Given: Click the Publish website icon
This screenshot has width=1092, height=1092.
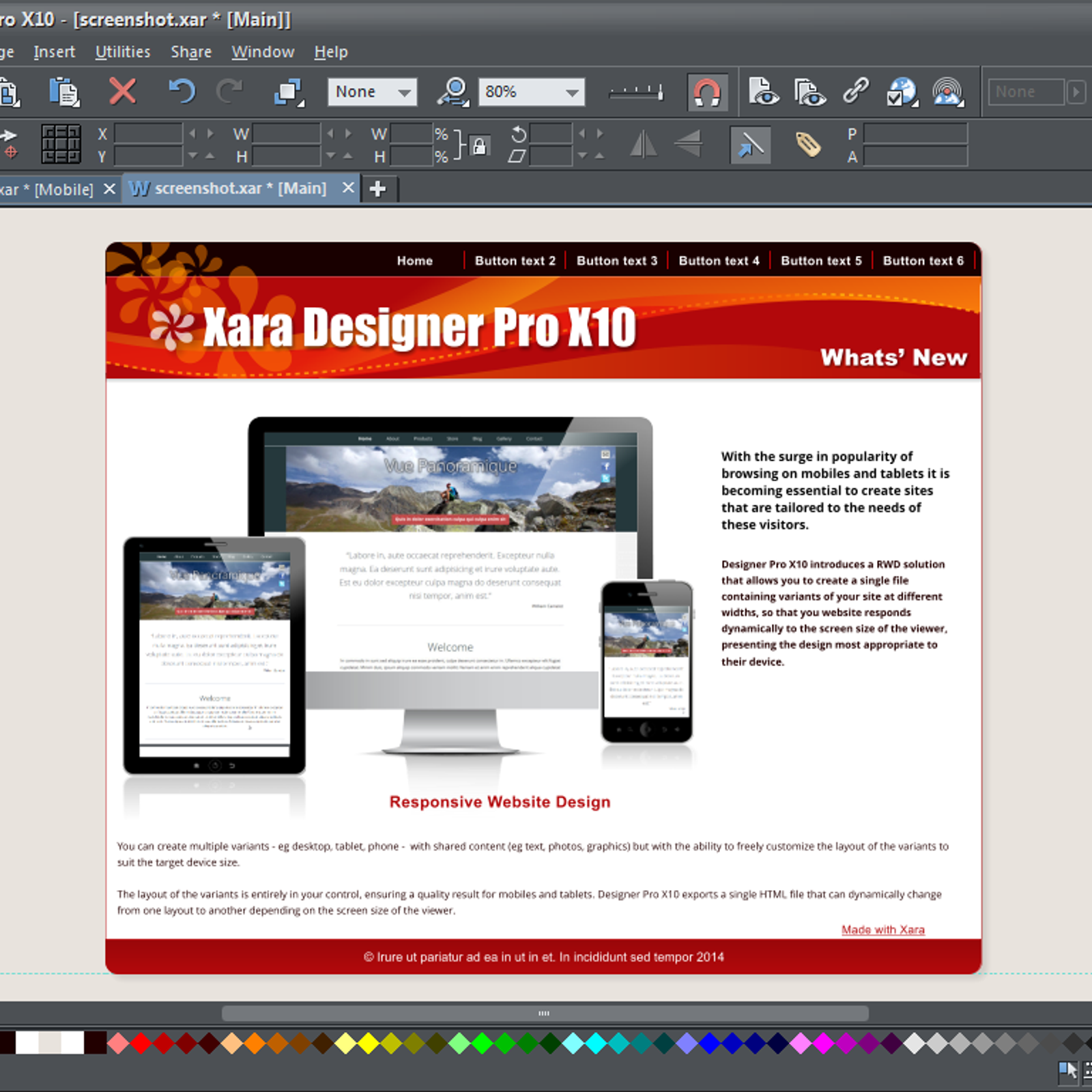Looking at the screenshot, I should pyautogui.click(x=948, y=92).
